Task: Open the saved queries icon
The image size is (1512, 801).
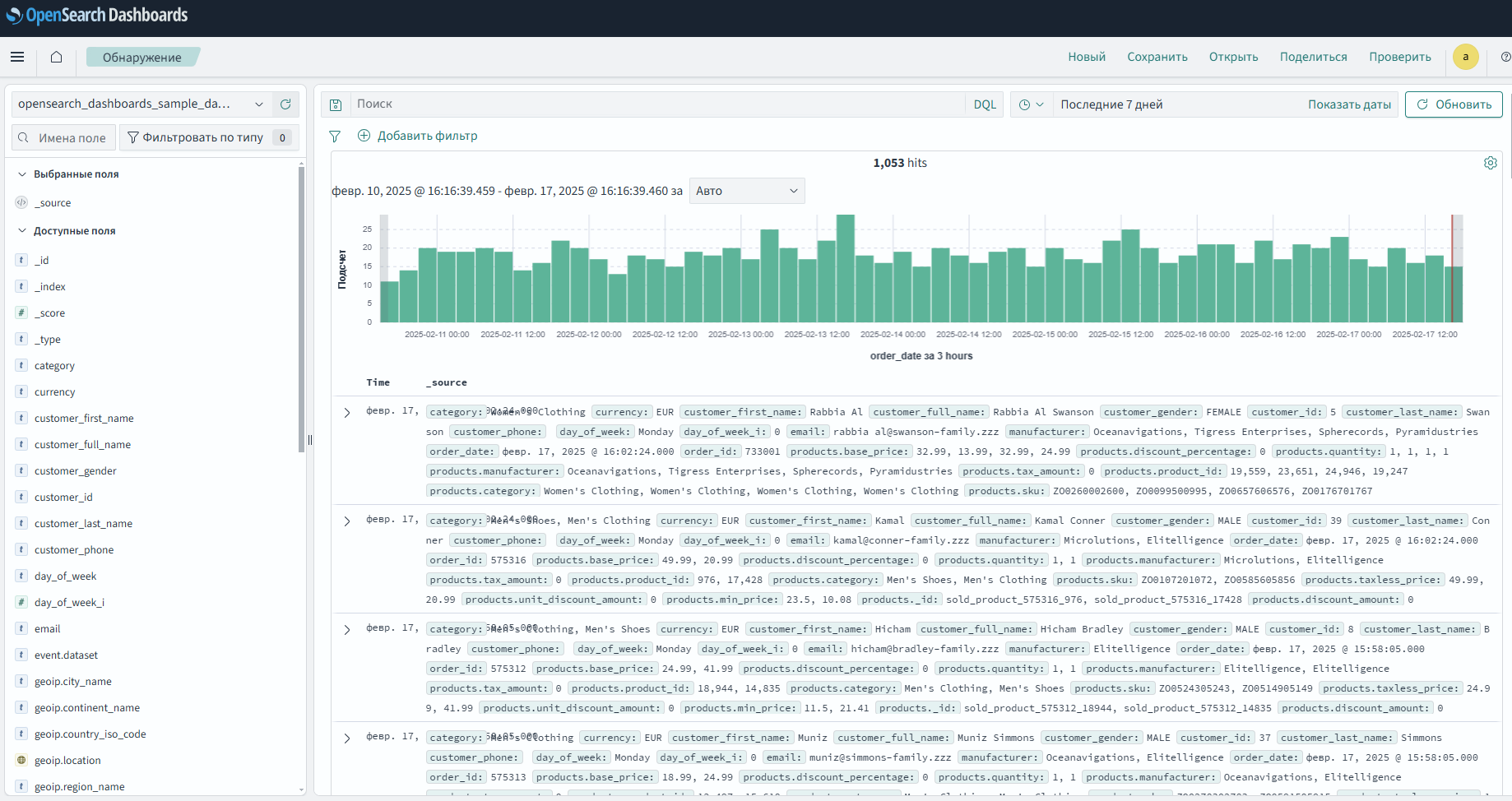Action: (x=336, y=104)
